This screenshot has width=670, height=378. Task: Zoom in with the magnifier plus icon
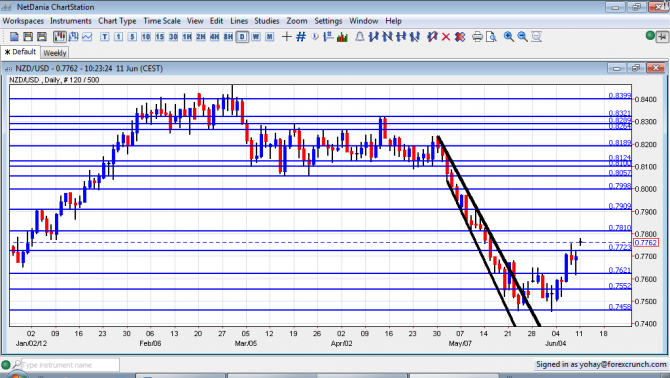pyautogui.click(x=508, y=37)
